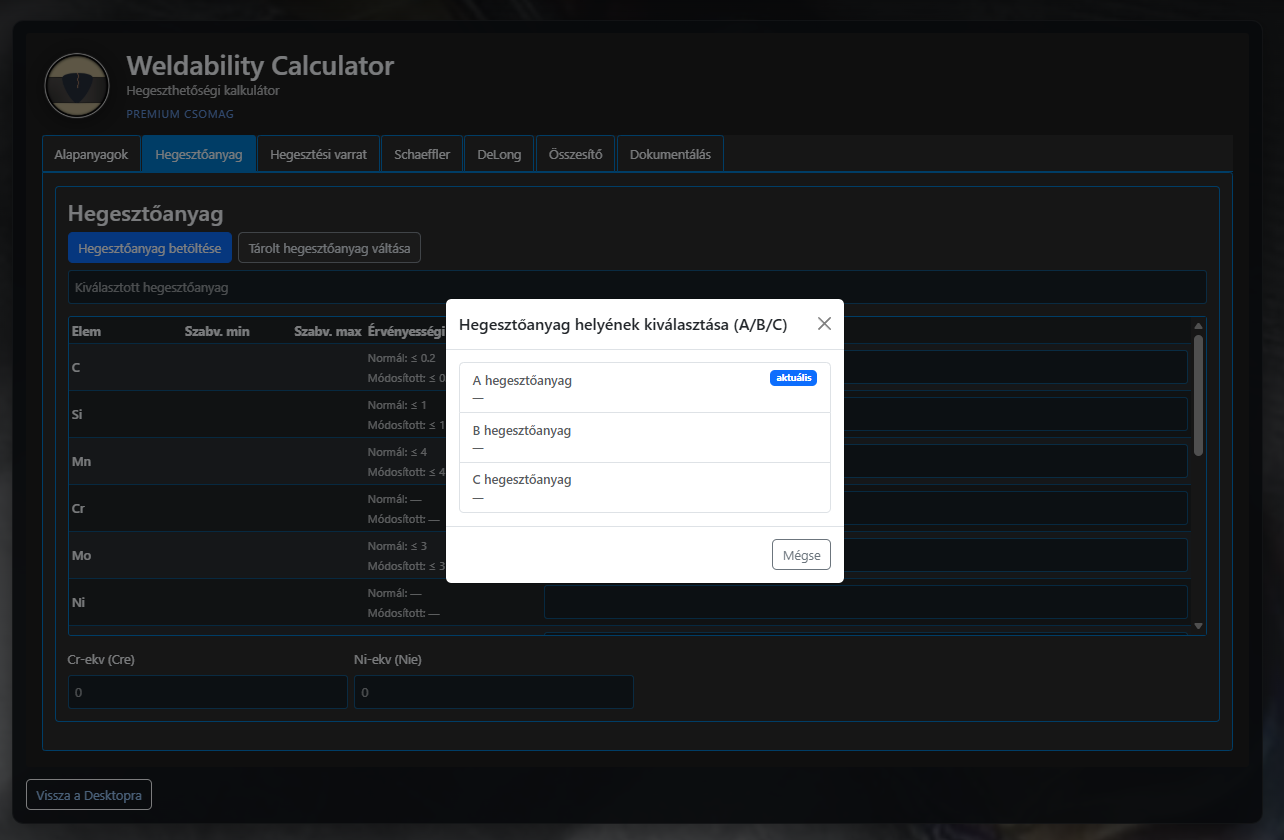Go to Hegesztési varrat tab

click(x=319, y=155)
